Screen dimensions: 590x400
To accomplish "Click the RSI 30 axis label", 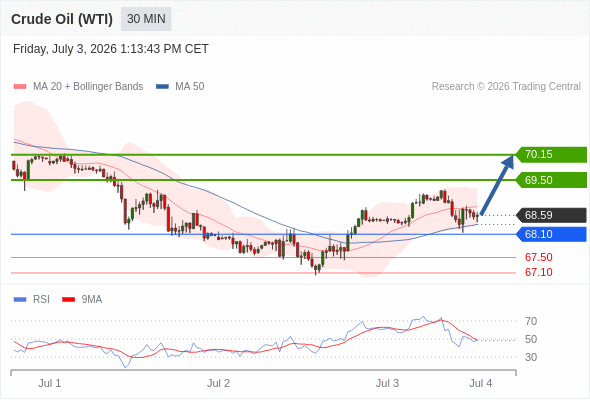I will [531, 357].
